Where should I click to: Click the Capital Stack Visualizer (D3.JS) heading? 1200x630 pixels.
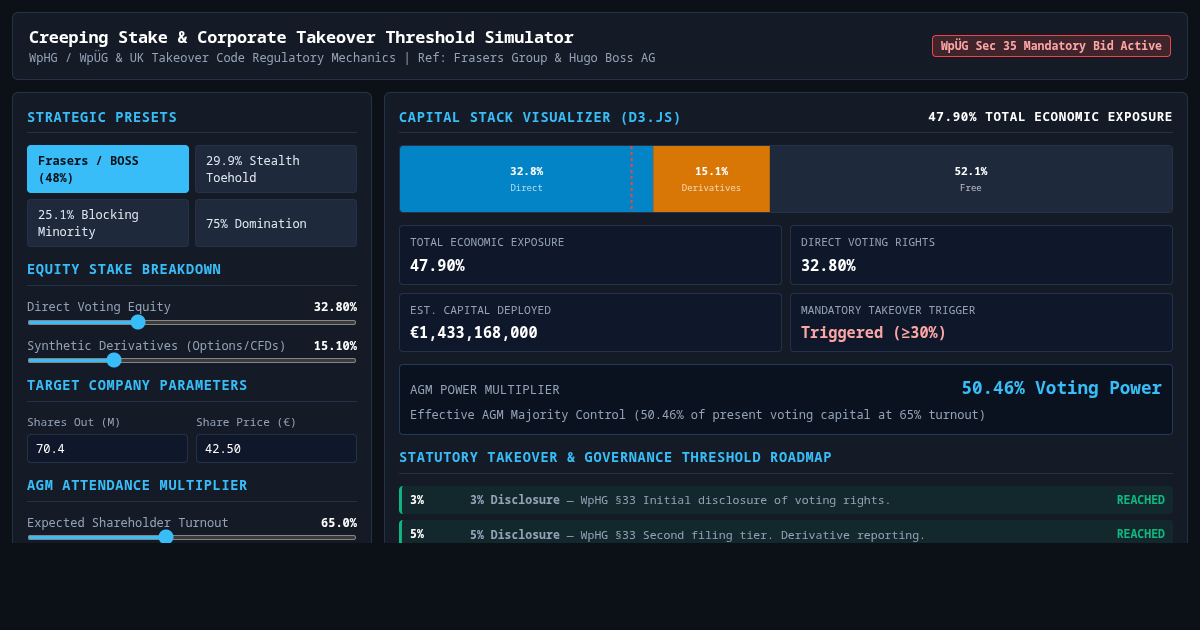(540, 117)
